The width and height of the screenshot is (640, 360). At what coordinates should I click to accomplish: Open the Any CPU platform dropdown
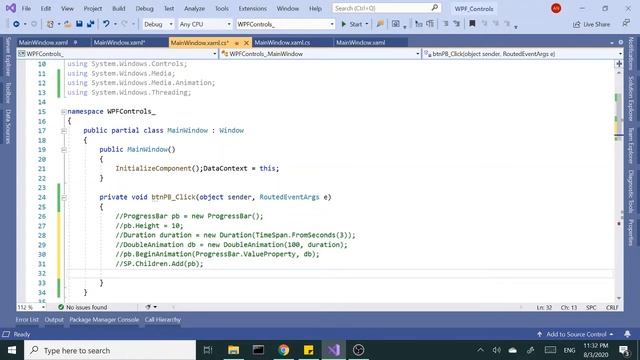205,24
